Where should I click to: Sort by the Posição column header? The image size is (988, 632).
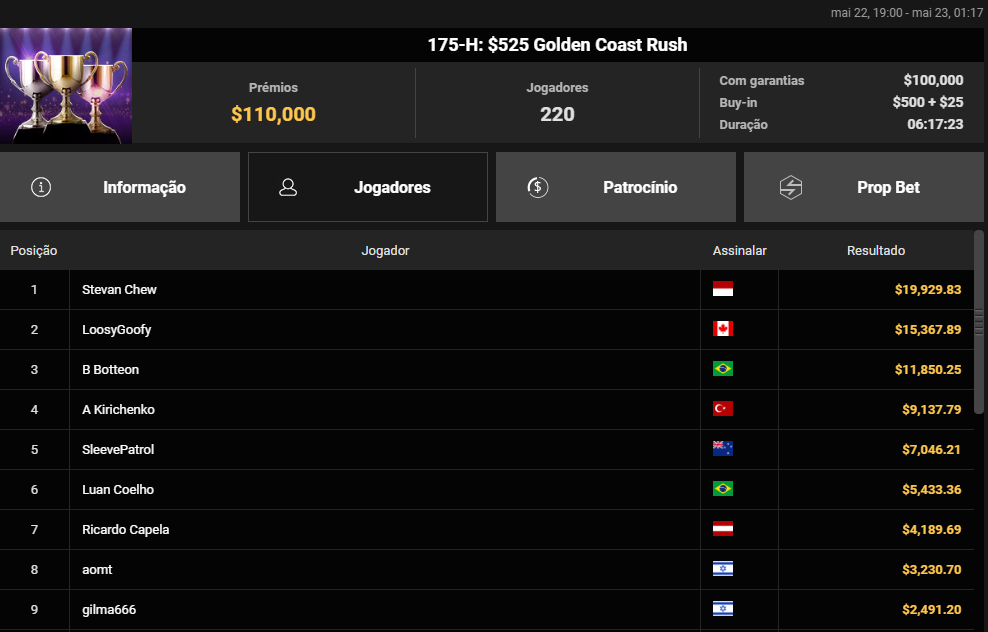click(34, 251)
